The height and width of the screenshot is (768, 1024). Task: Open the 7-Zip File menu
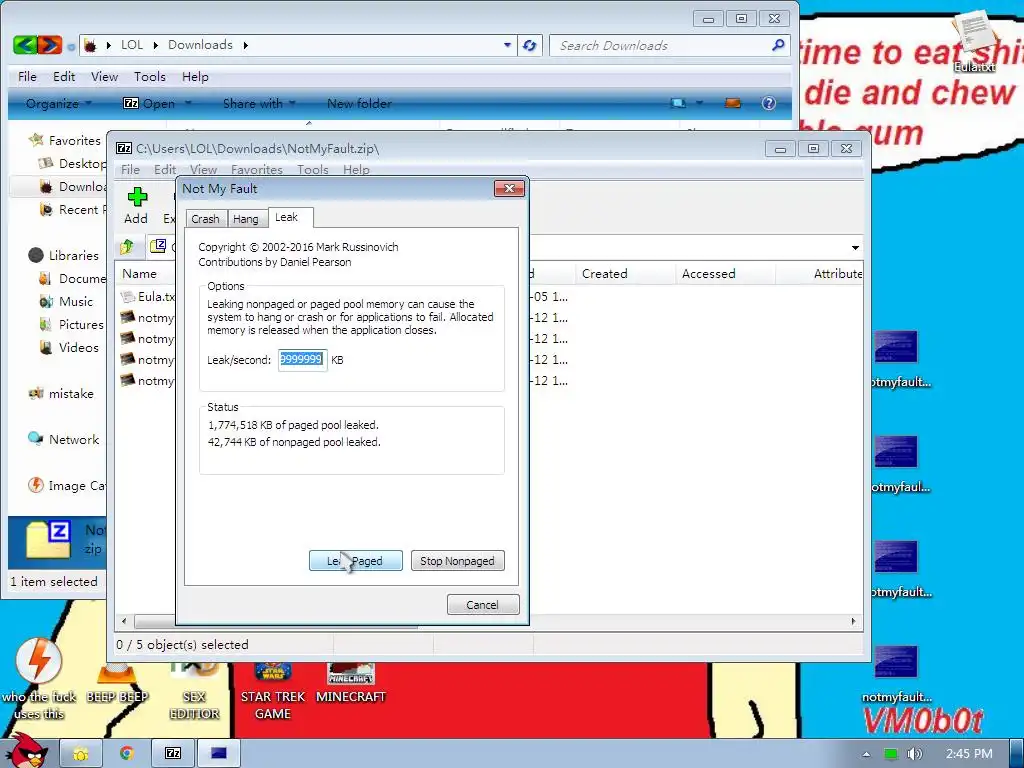tap(130, 170)
